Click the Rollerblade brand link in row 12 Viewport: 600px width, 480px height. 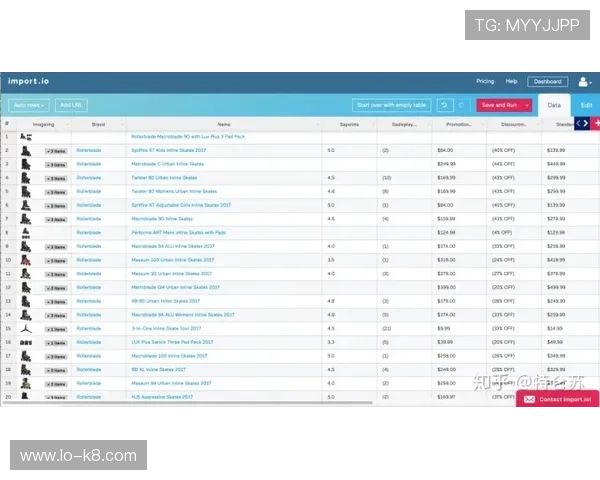(89, 287)
